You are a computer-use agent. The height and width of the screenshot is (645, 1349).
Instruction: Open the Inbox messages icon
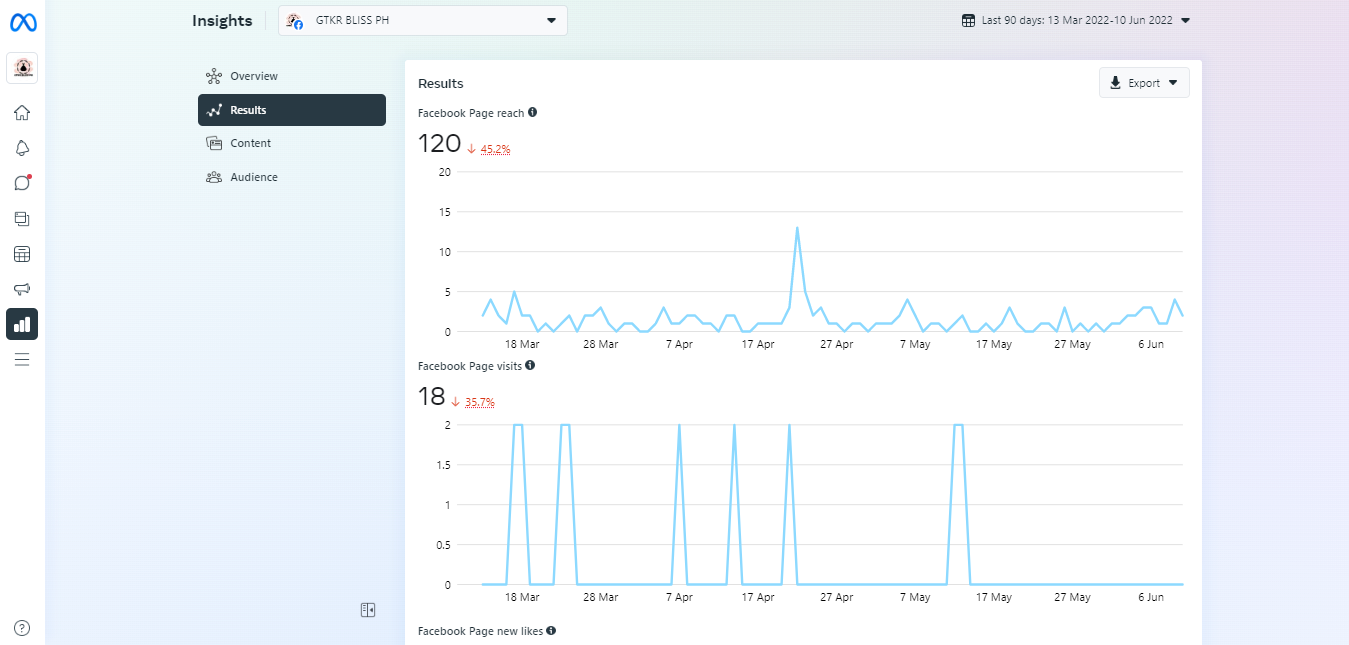point(22,183)
